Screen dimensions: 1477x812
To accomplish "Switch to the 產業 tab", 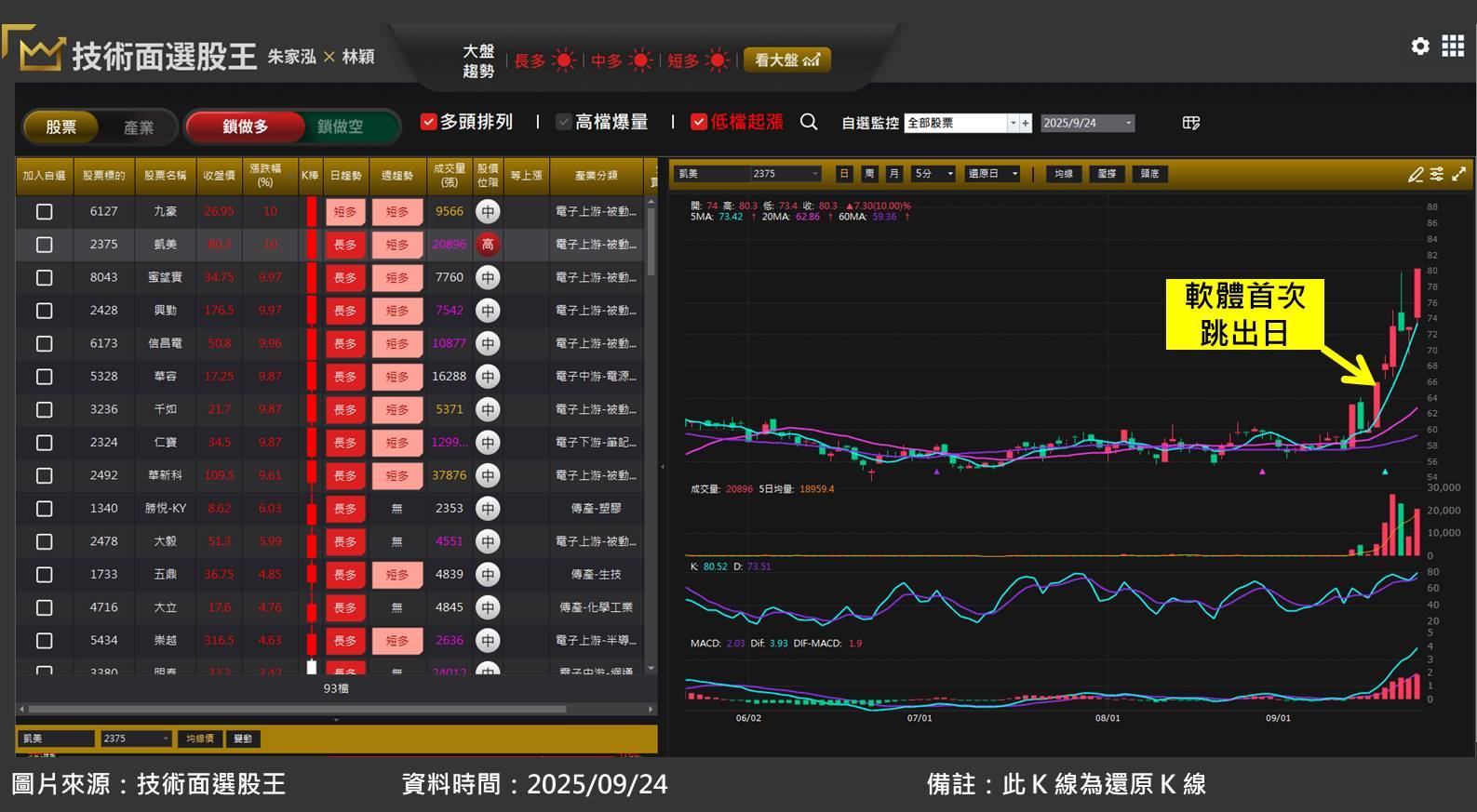I will pyautogui.click(x=139, y=127).
